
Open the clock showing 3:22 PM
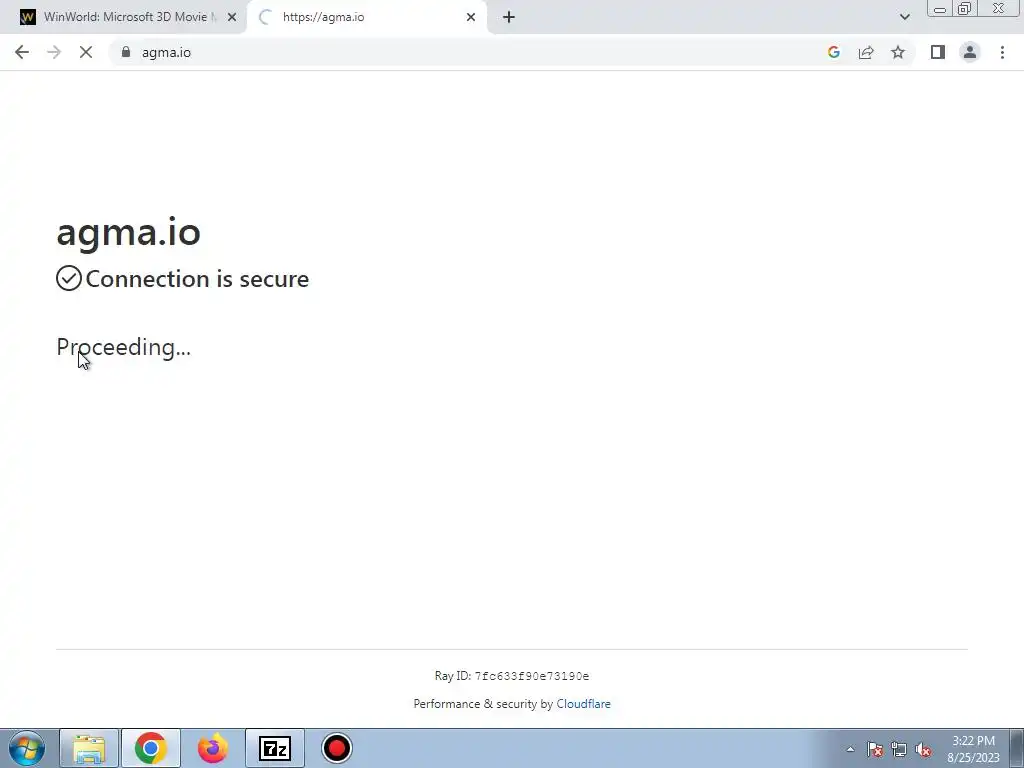pos(973,748)
